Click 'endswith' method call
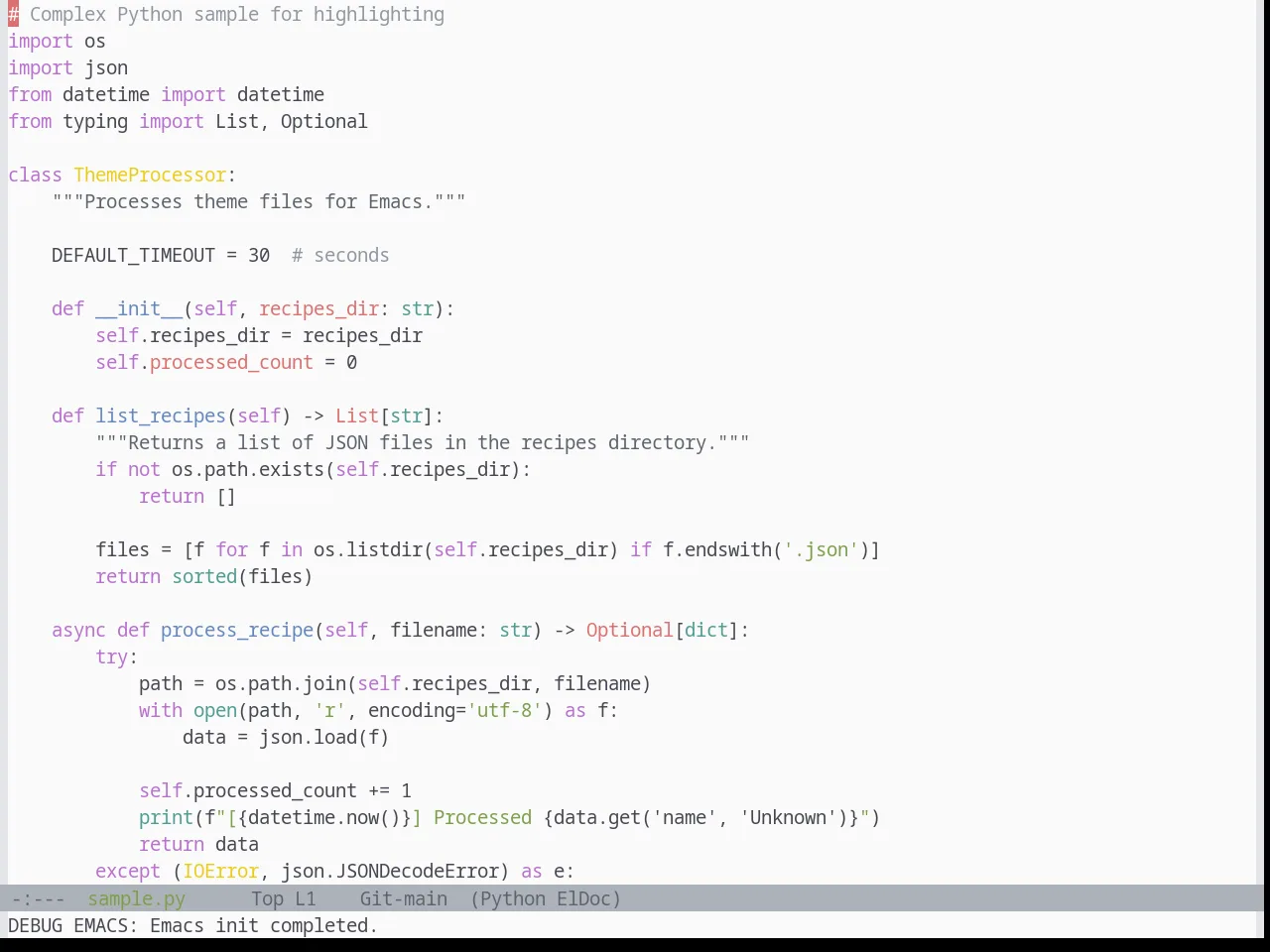The width and height of the screenshot is (1270, 952). pos(728,550)
